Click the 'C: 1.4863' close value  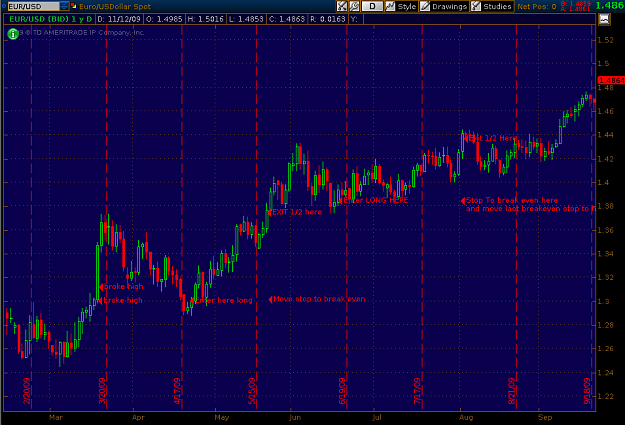click(287, 19)
